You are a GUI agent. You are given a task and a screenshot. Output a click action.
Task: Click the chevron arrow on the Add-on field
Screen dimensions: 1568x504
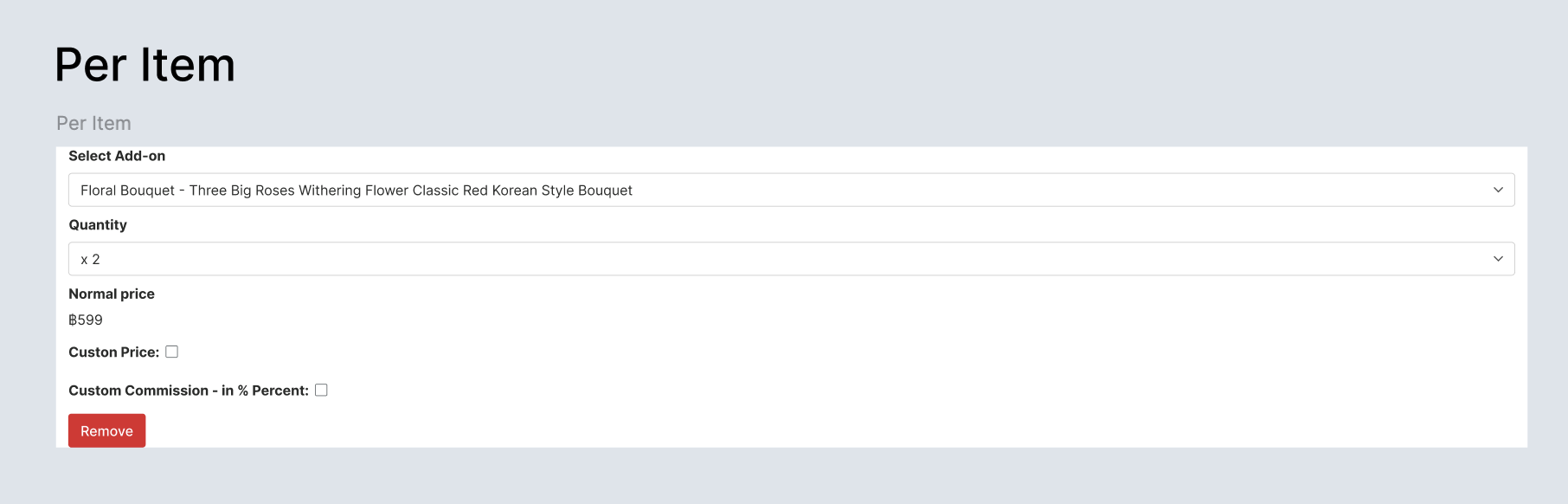click(1498, 190)
